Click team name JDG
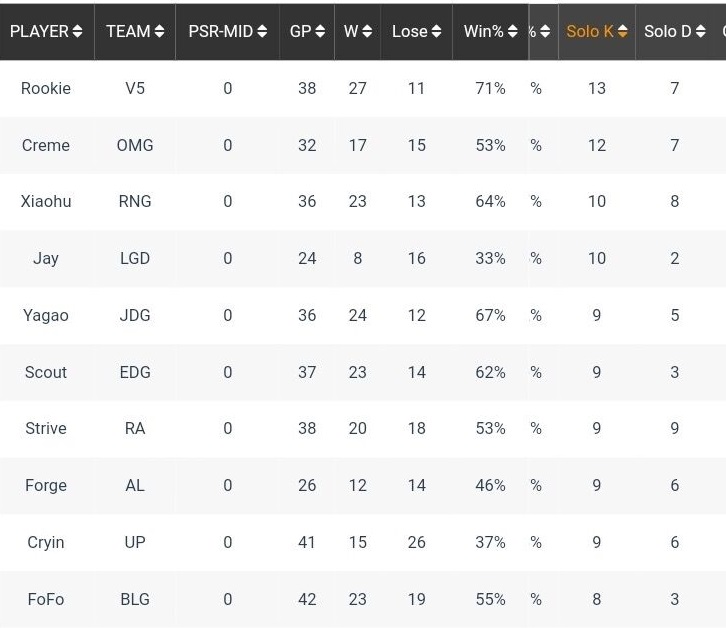The height and width of the screenshot is (628, 726). point(135,315)
